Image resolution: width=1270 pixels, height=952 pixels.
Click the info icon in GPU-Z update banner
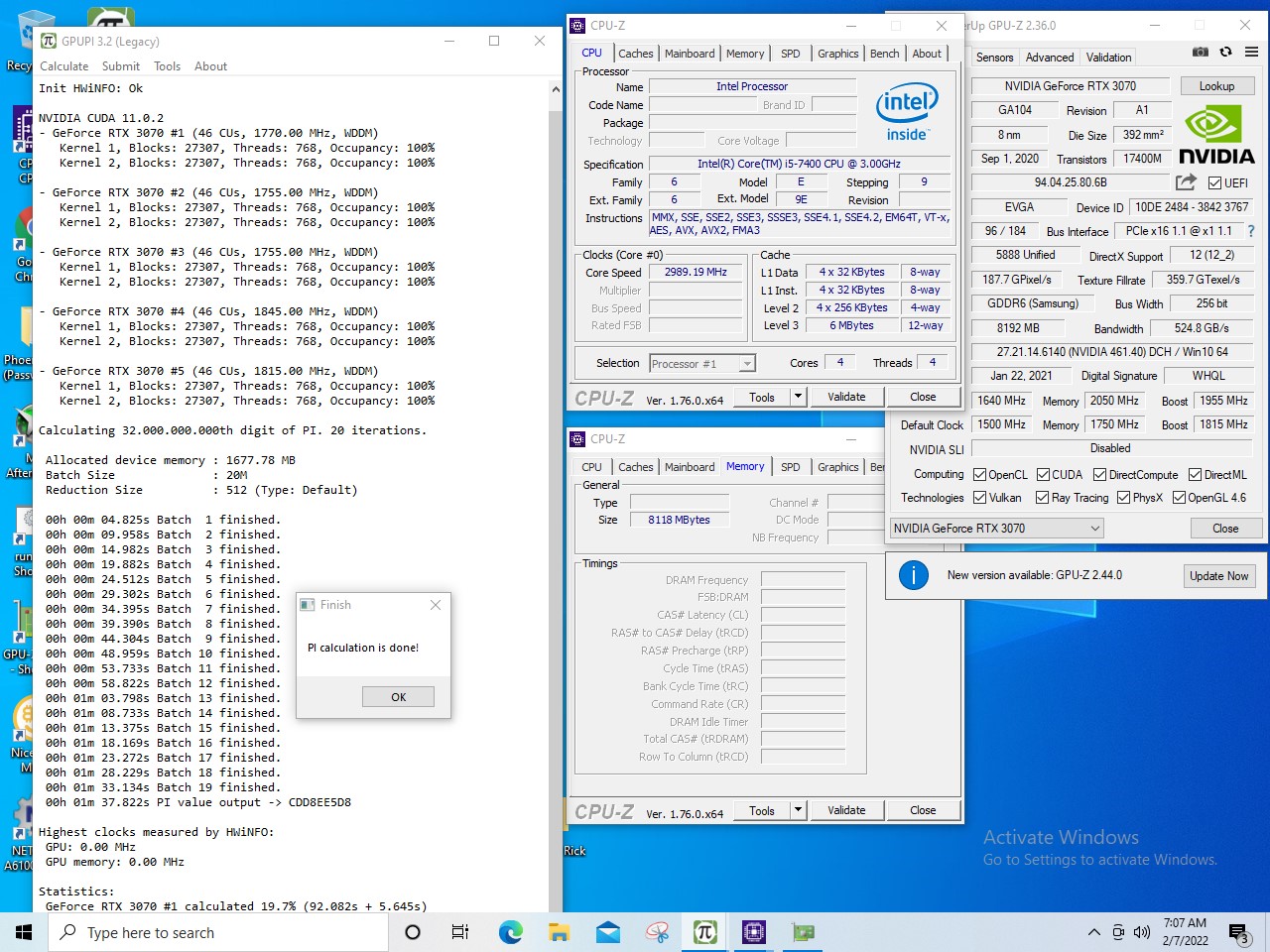coord(913,575)
